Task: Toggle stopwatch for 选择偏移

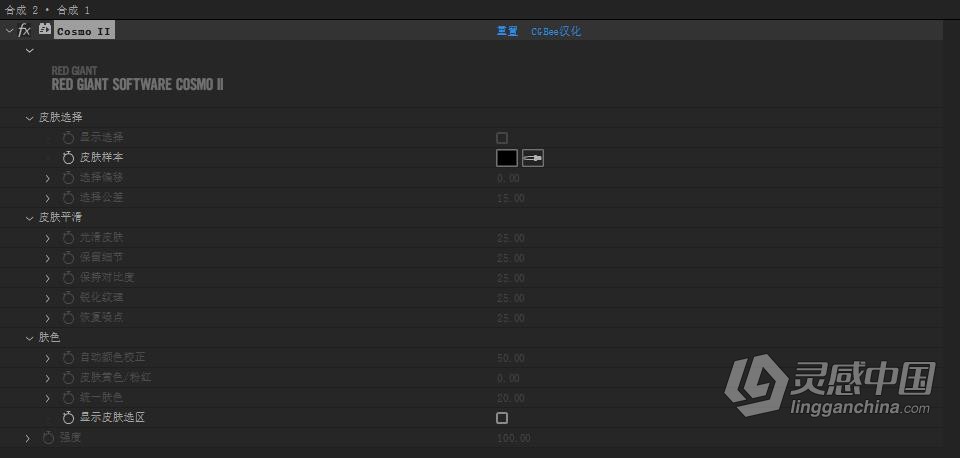Action: coord(69,178)
